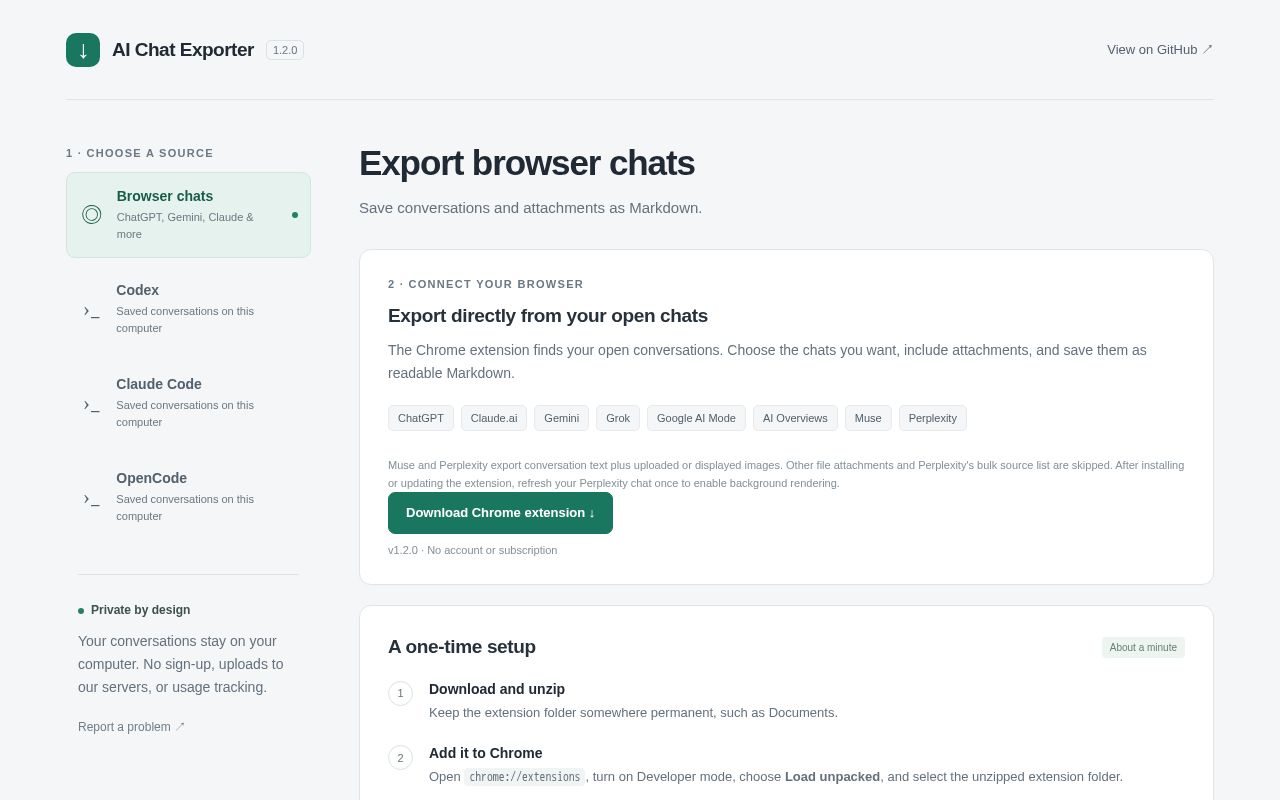Click the 1.2.0 version badge
This screenshot has height=800, width=1280.
click(285, 50)
